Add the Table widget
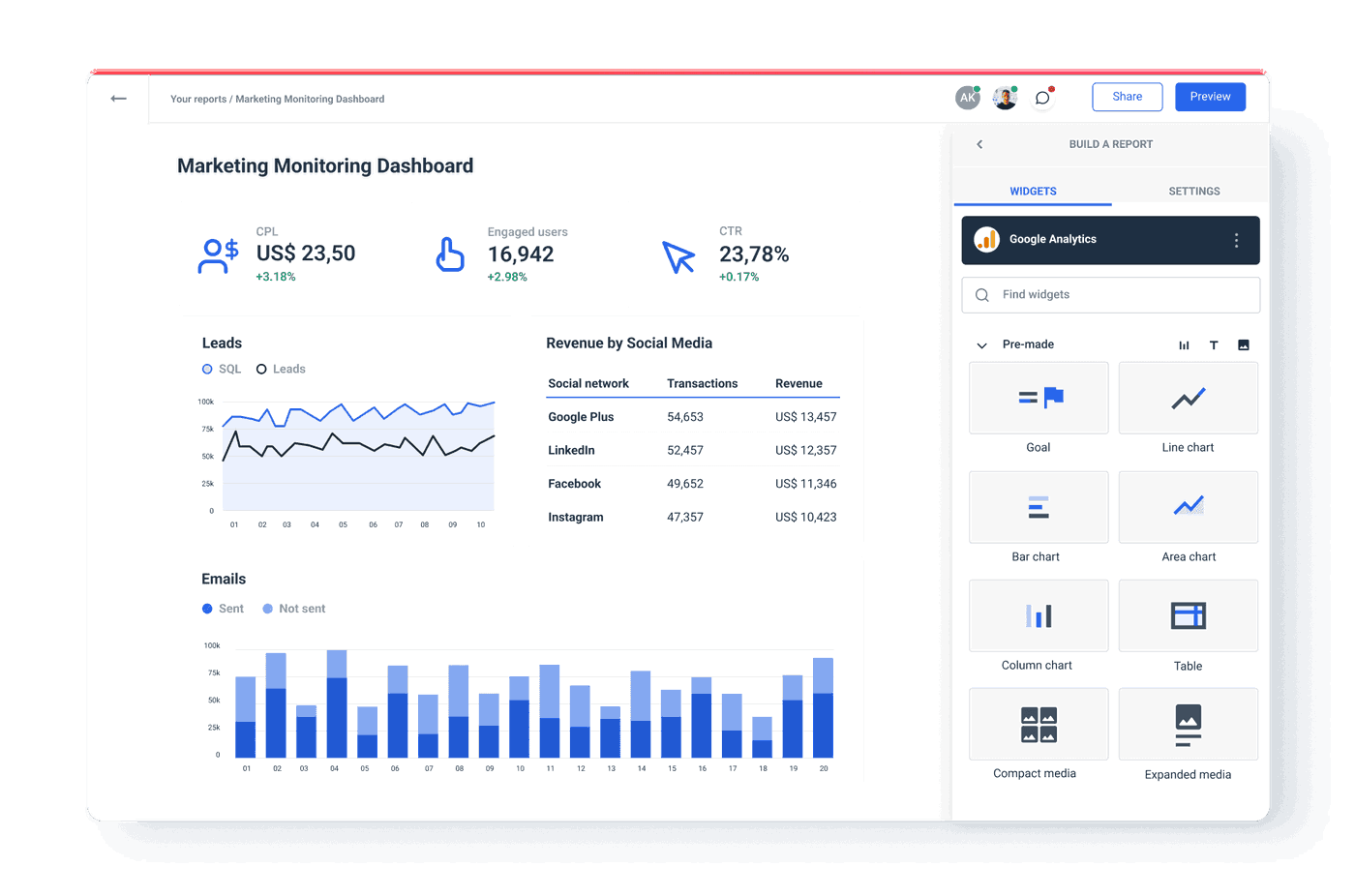Image resolution: width=1355 pixels, height=896 pixels. coord(1188,615)
